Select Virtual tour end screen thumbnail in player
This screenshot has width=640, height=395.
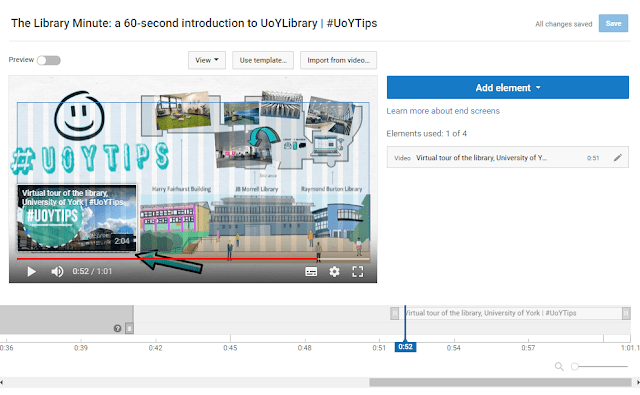tap(77, 218)
